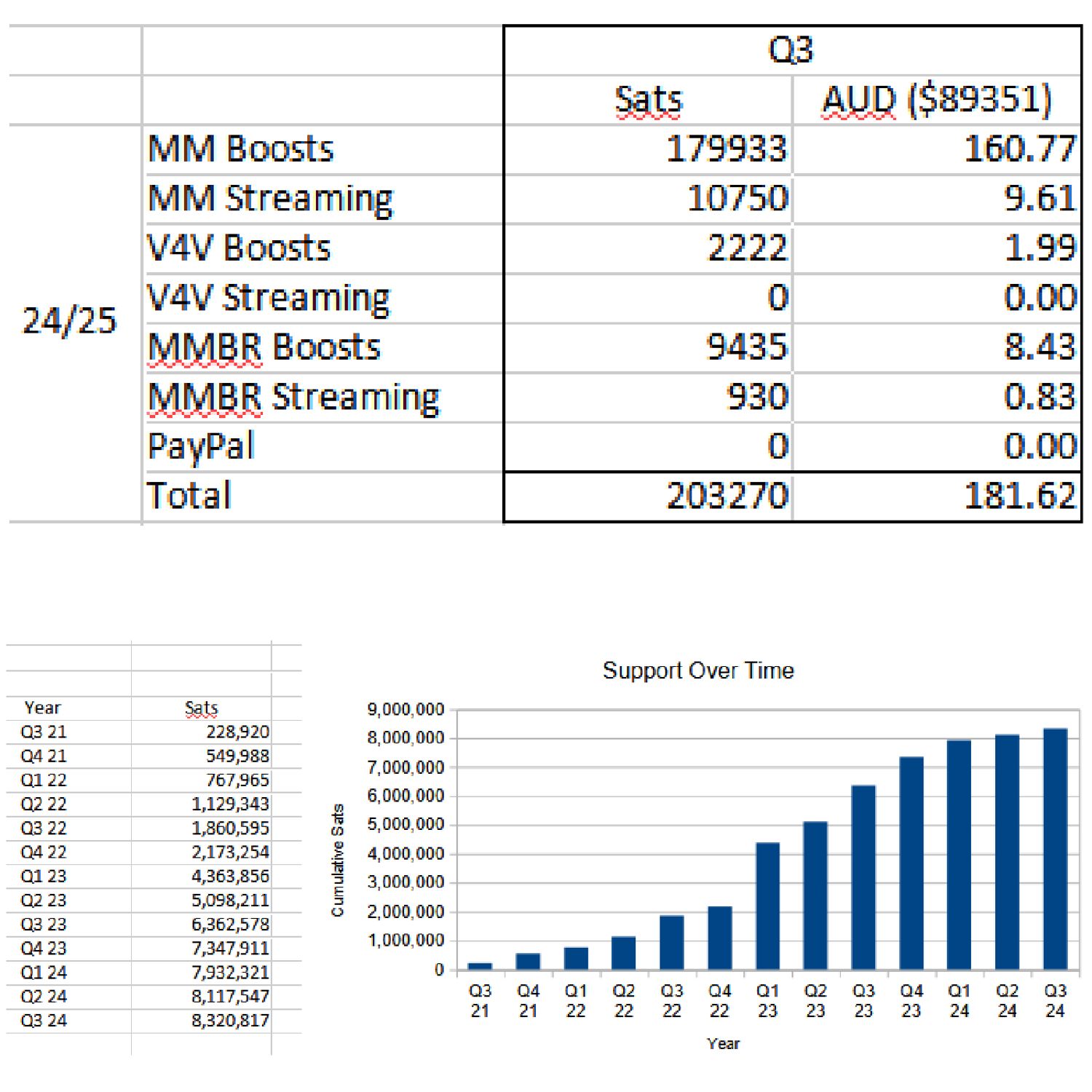Click the Q1 24 x-axis label in chart
The width and height of the screenshot is (1092, 1092).
960,1001
